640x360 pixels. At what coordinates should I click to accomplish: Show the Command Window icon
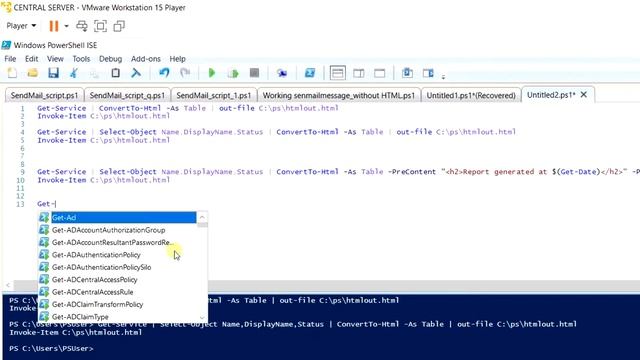point(407,73)
